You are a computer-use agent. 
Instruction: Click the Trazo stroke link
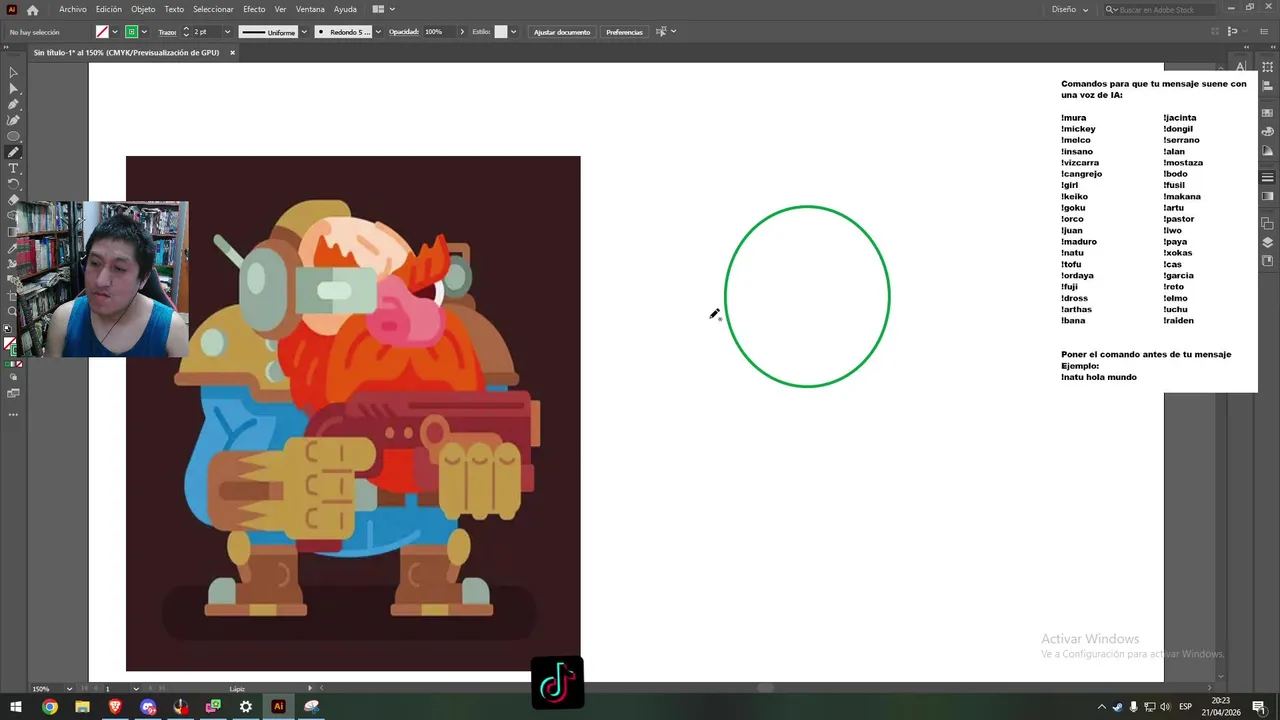pyautogui.click(x=167, y=32)
